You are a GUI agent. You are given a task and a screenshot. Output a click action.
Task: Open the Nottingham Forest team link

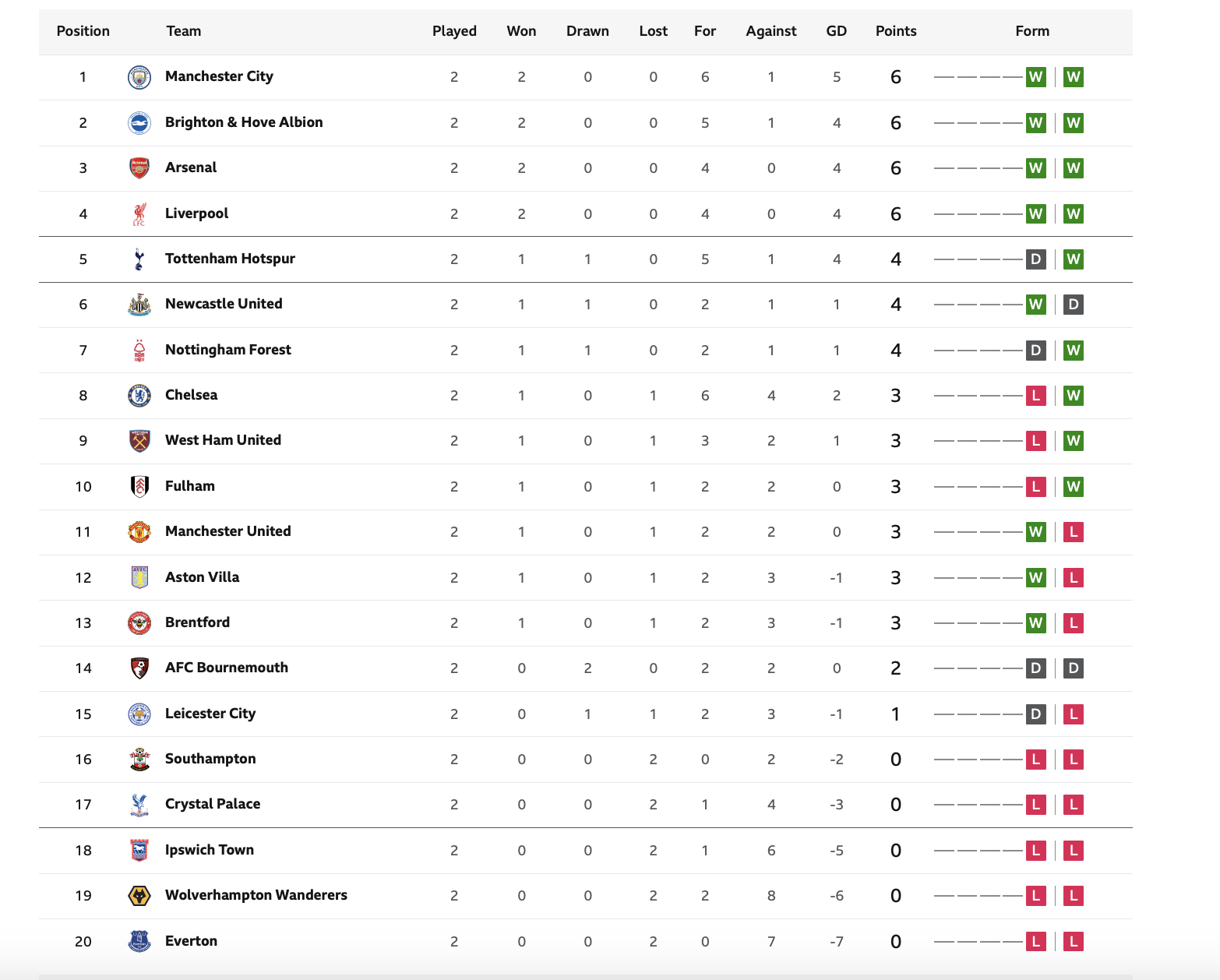coord(228,350)
